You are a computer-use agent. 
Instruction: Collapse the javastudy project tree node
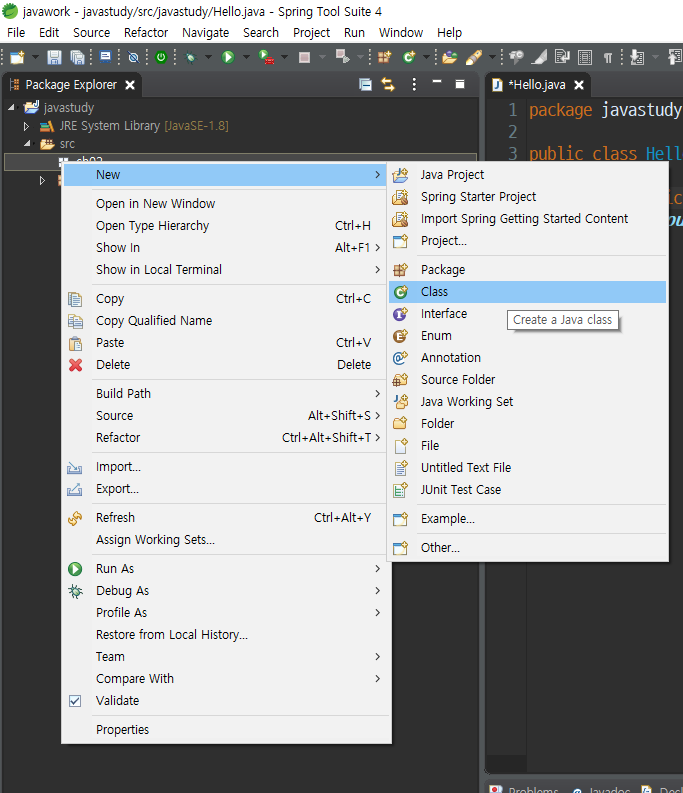pyautogui.click(x=11, y=108)
